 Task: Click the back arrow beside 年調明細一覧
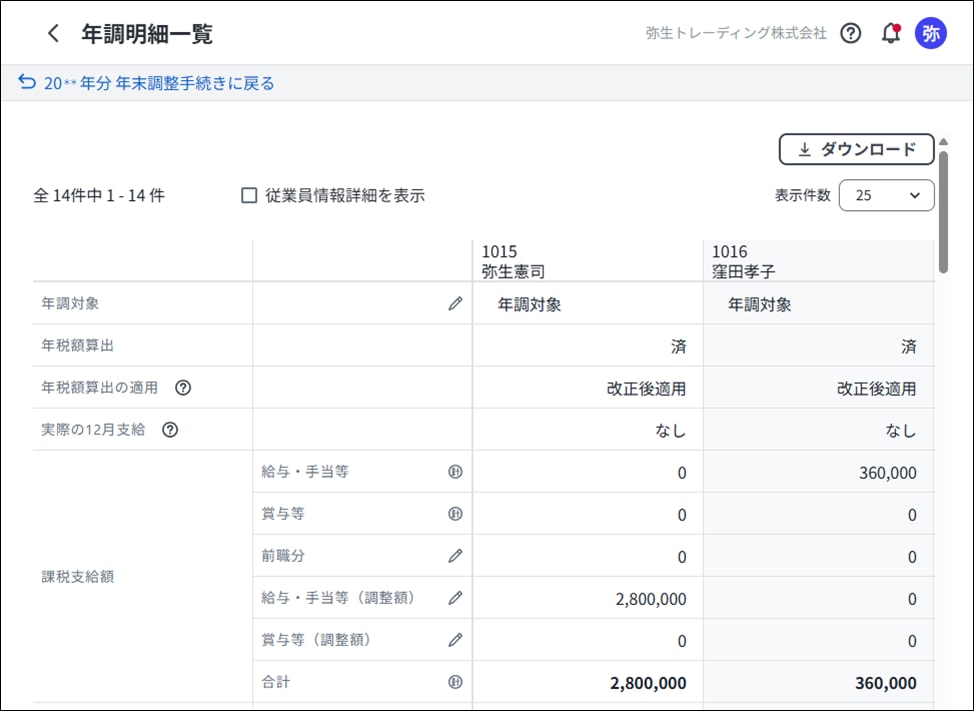(53, 33)
